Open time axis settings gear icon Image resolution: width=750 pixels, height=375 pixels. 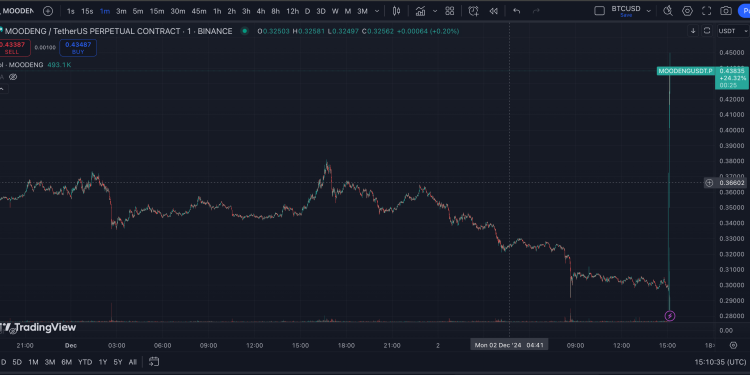(x=733, y=345)
